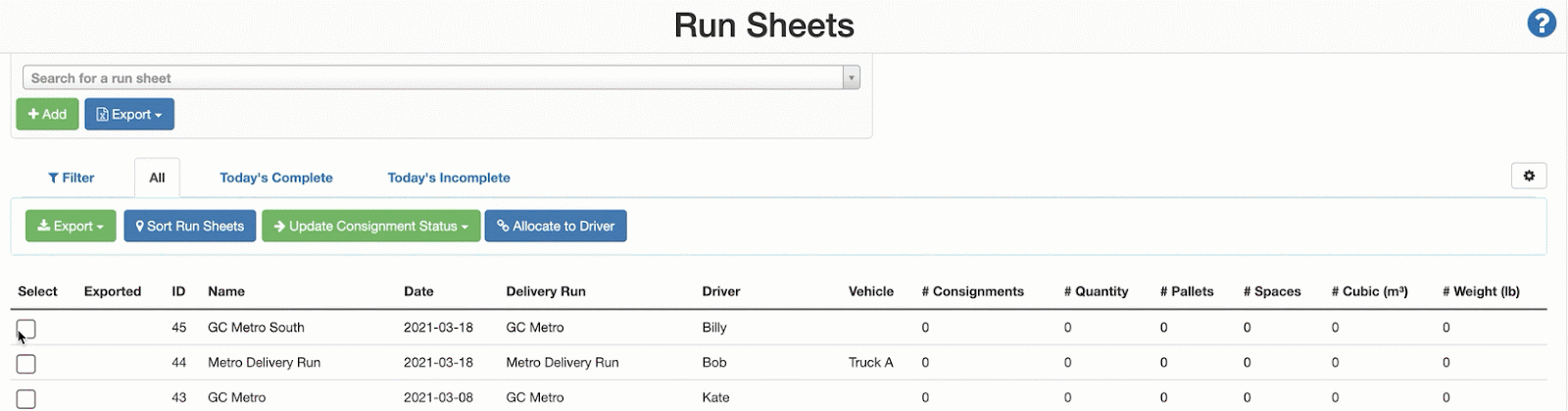The height and width of the screenshot is (411, 1568).
Task: Switch to Today's Incomplete tab
Action: pyautogui.click(x=448, y=178)
